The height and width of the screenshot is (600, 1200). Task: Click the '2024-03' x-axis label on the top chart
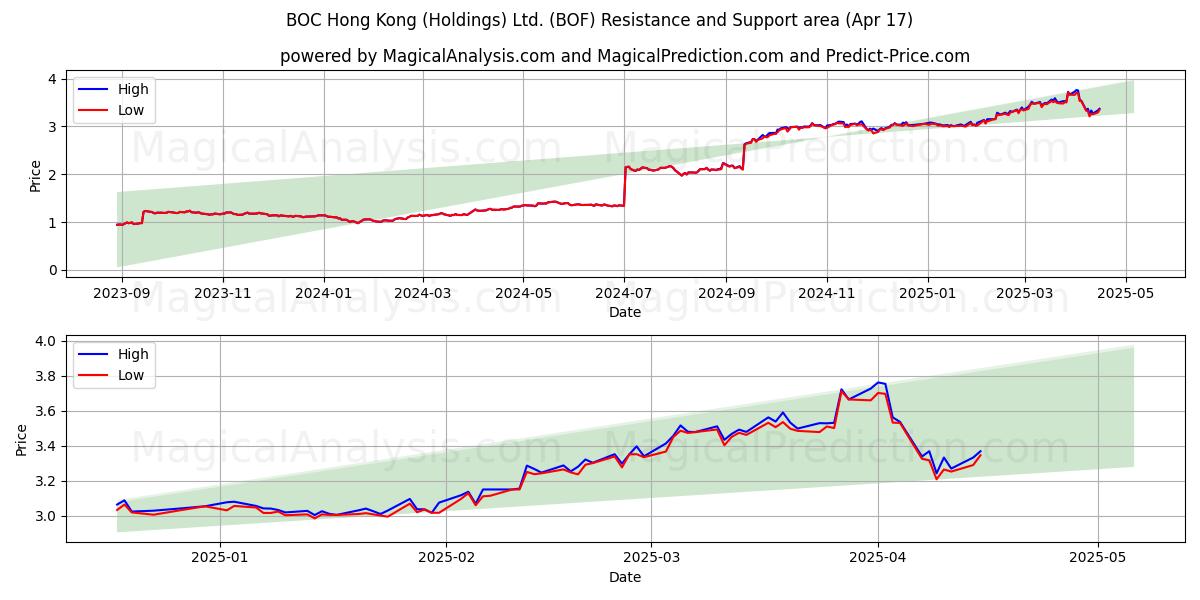coord(422,295)
